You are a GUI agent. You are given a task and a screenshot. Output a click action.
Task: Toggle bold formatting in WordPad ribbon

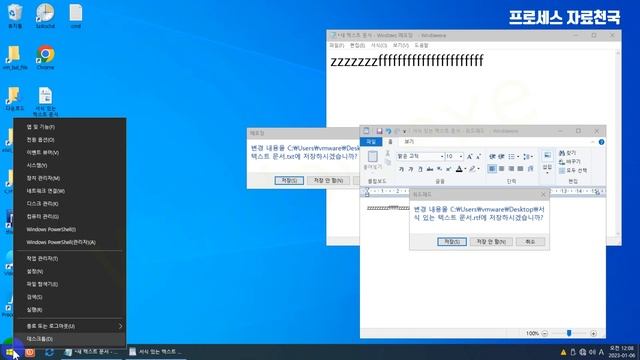(402, 169)
